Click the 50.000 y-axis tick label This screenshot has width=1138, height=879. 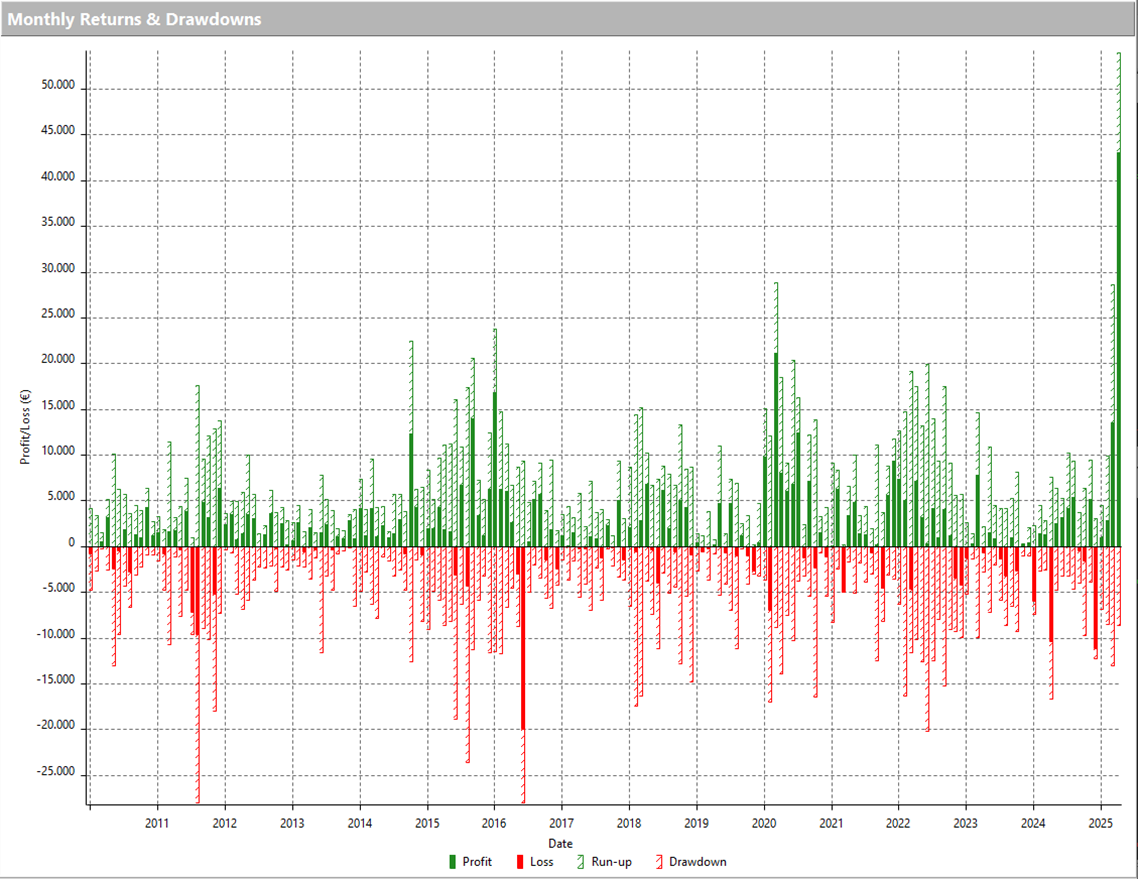(58, 87)
